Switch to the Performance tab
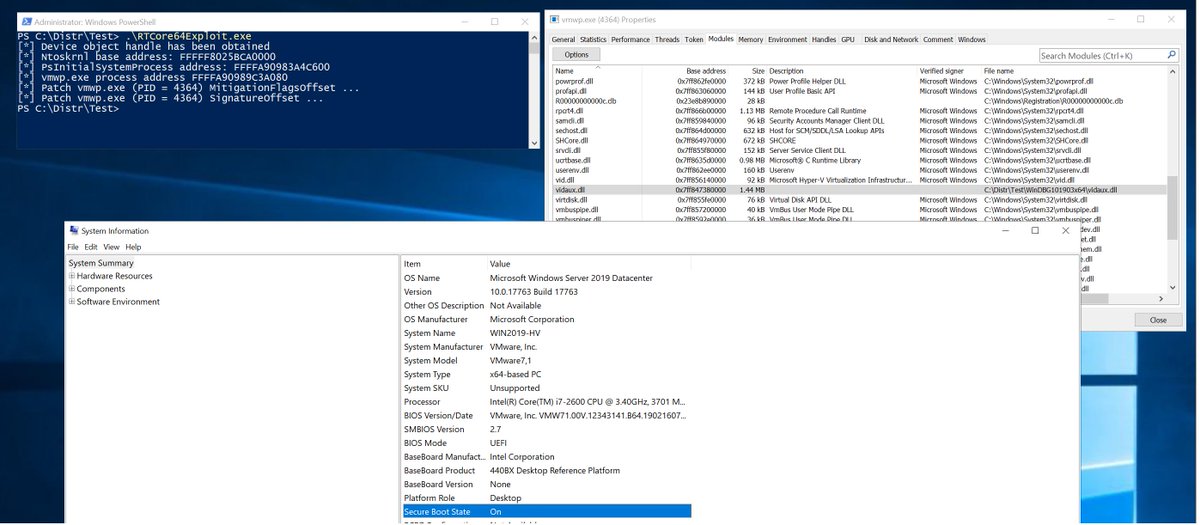This screenshot has height=525, width=1200. (630, 39)
